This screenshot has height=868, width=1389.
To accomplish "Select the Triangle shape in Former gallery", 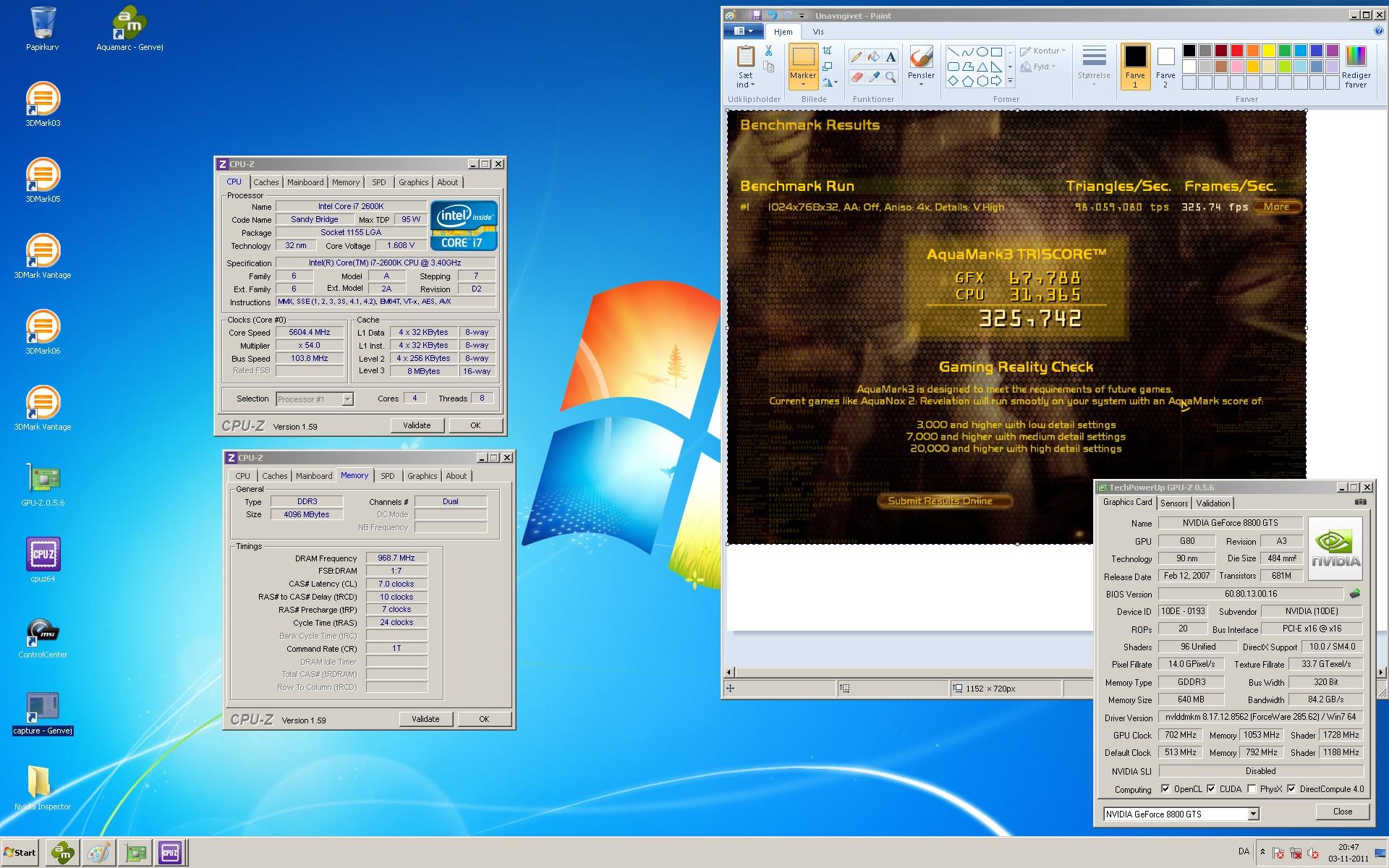I will [x=982, y=67].
